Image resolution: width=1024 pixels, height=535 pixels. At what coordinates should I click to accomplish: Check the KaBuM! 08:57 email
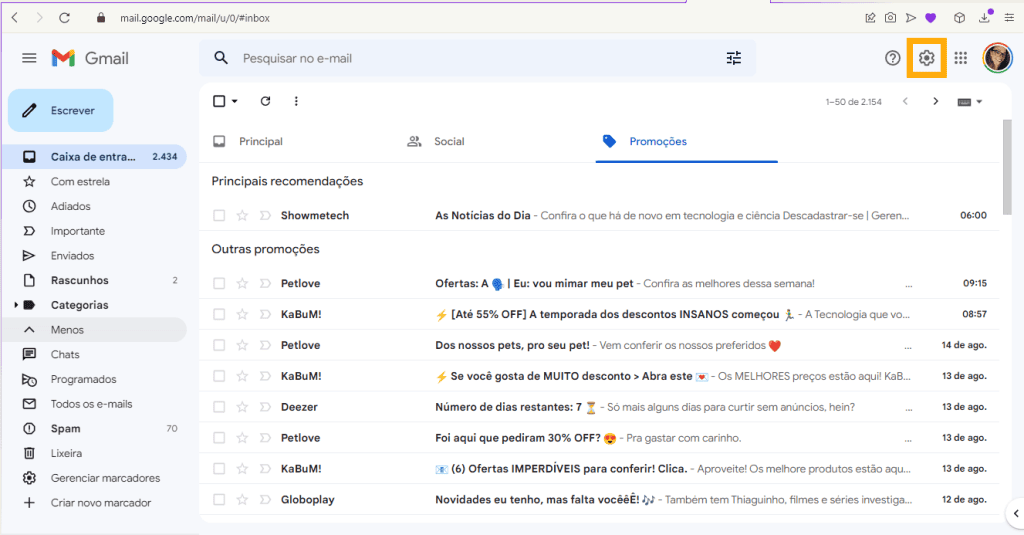point(219,314)
